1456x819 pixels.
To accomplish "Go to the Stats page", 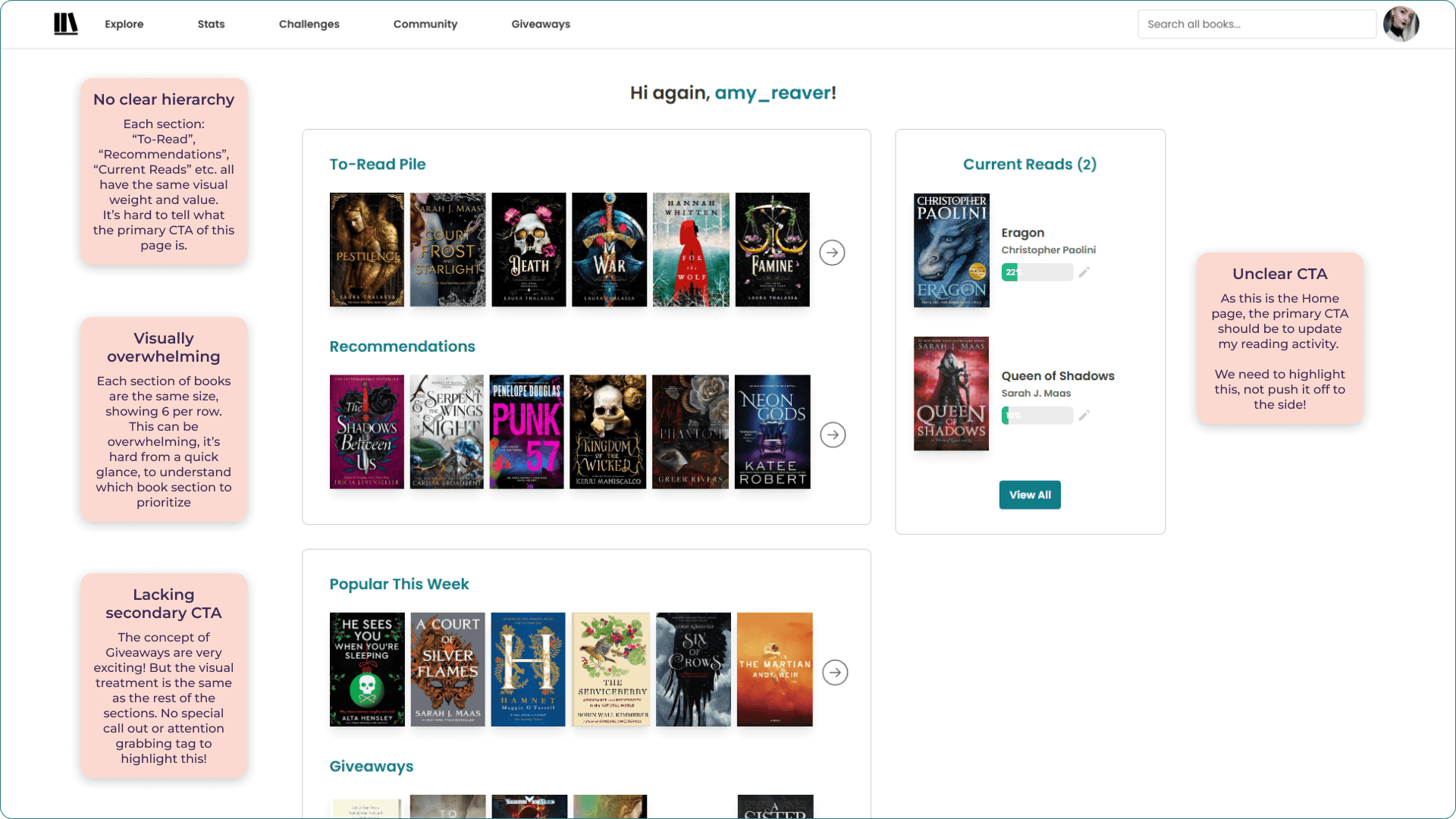I will [x=211, y=24].
